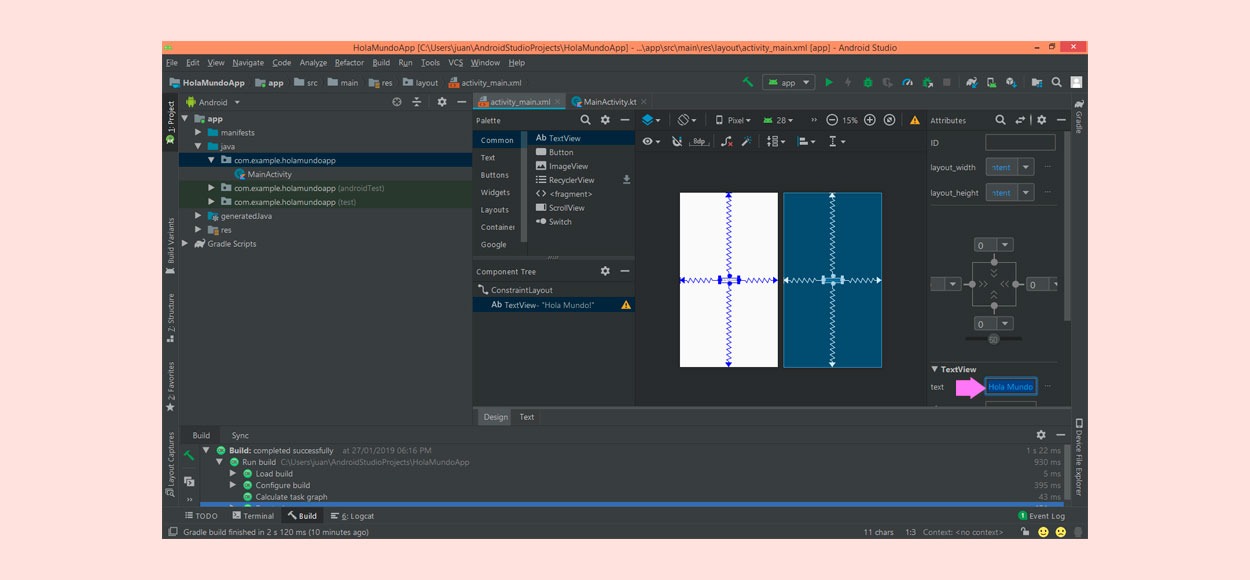Click the zoom to fit screen icon
This screenshot has width=1250, height=580.
(889, 120)
